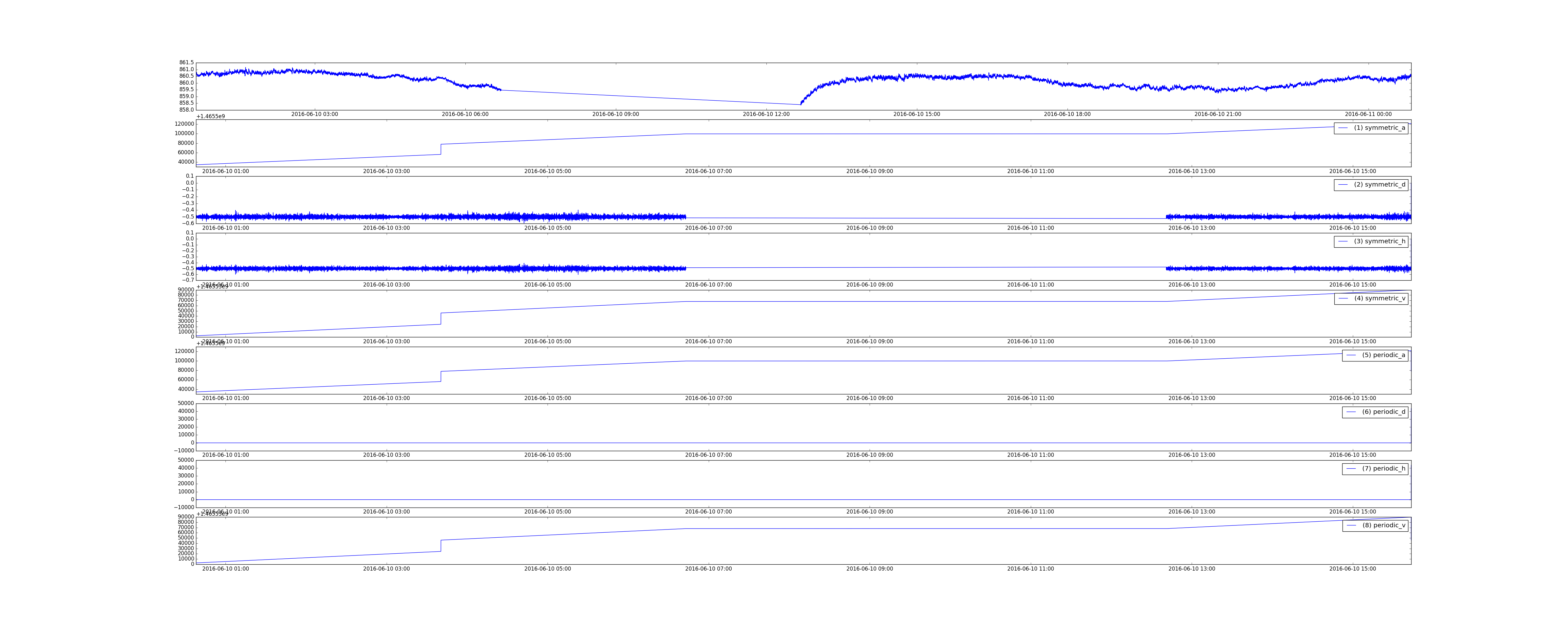This screenshot has width=1568, height=627.
Task: Click the (7) periodic_h legend entry
Action: pyautogui.click(x=1375, y=469)
